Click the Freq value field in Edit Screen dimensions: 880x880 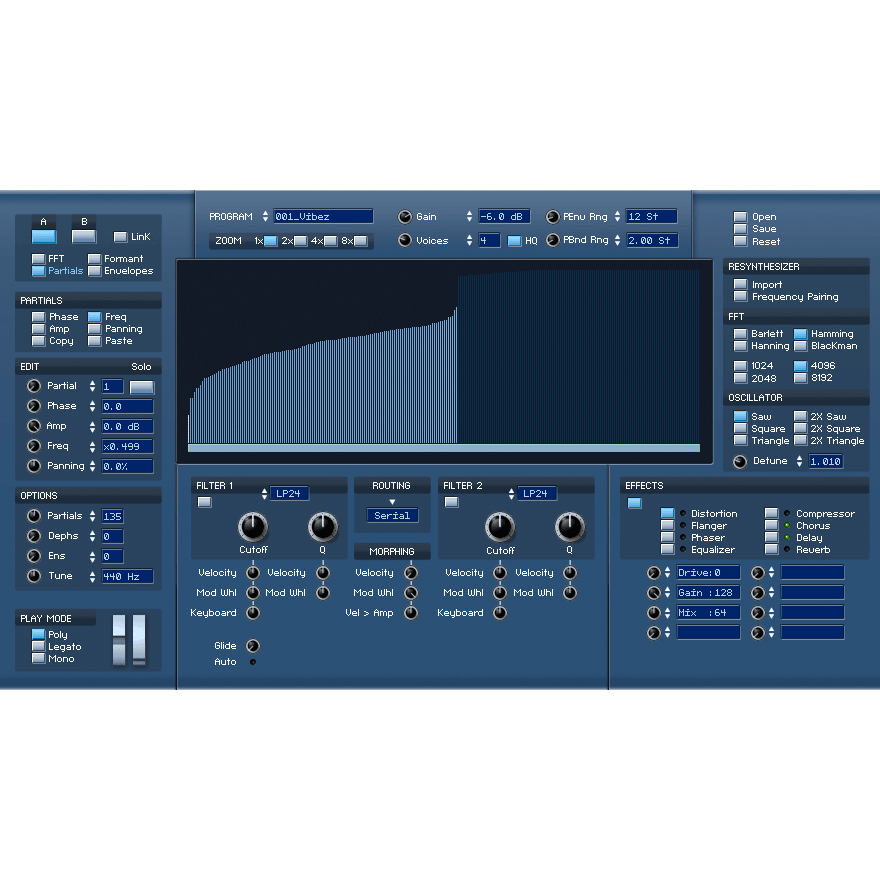pyautogui.click(x=127, y=446)
